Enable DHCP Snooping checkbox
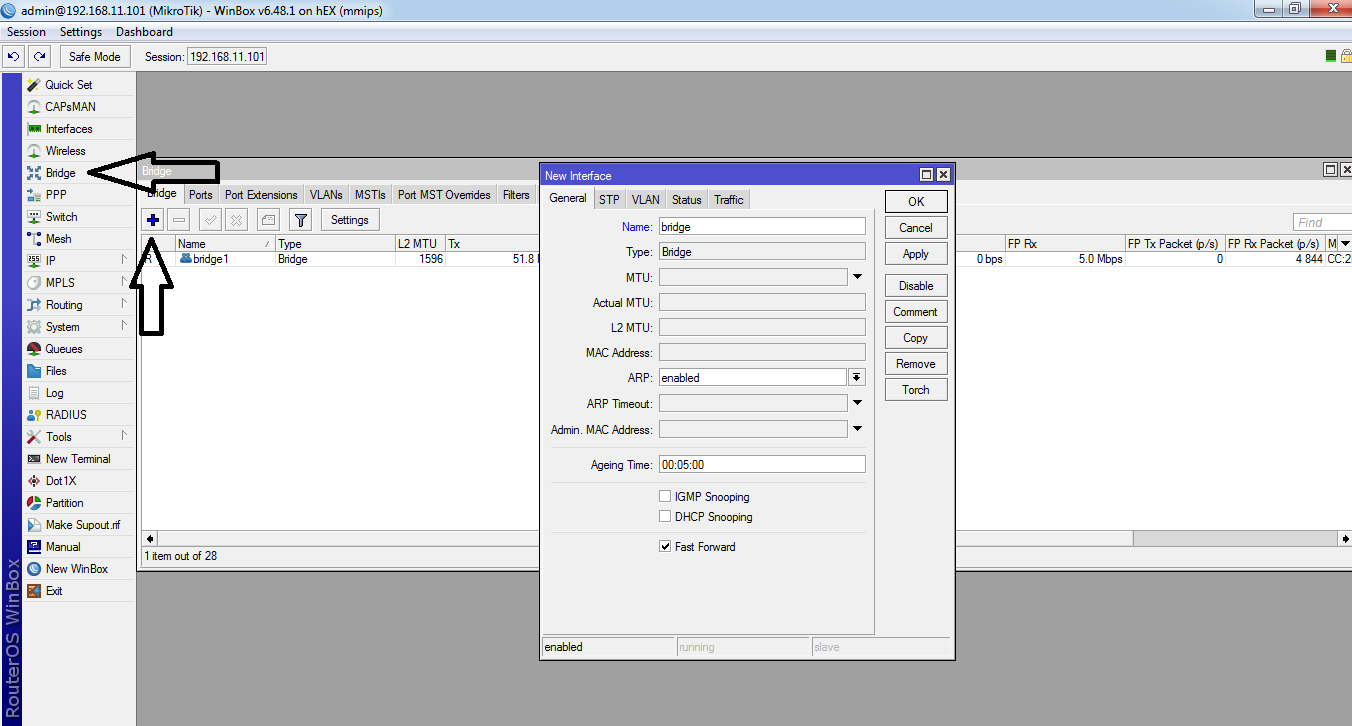 tap(665, 517)
